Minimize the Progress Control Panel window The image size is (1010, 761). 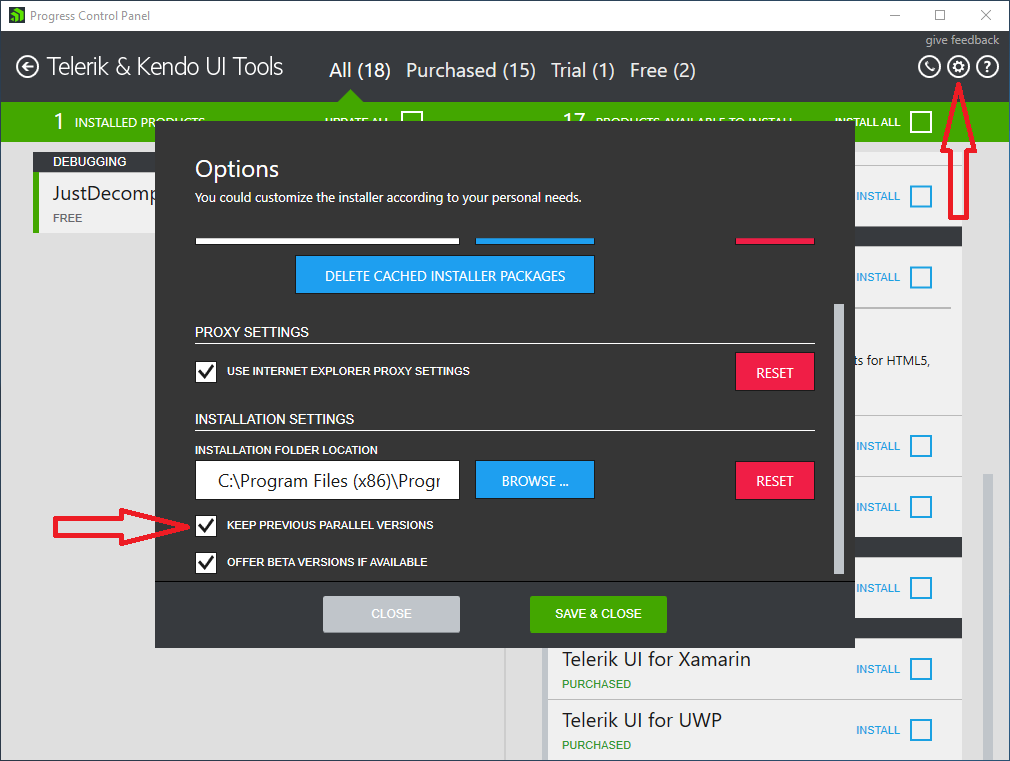pos(895,15)
